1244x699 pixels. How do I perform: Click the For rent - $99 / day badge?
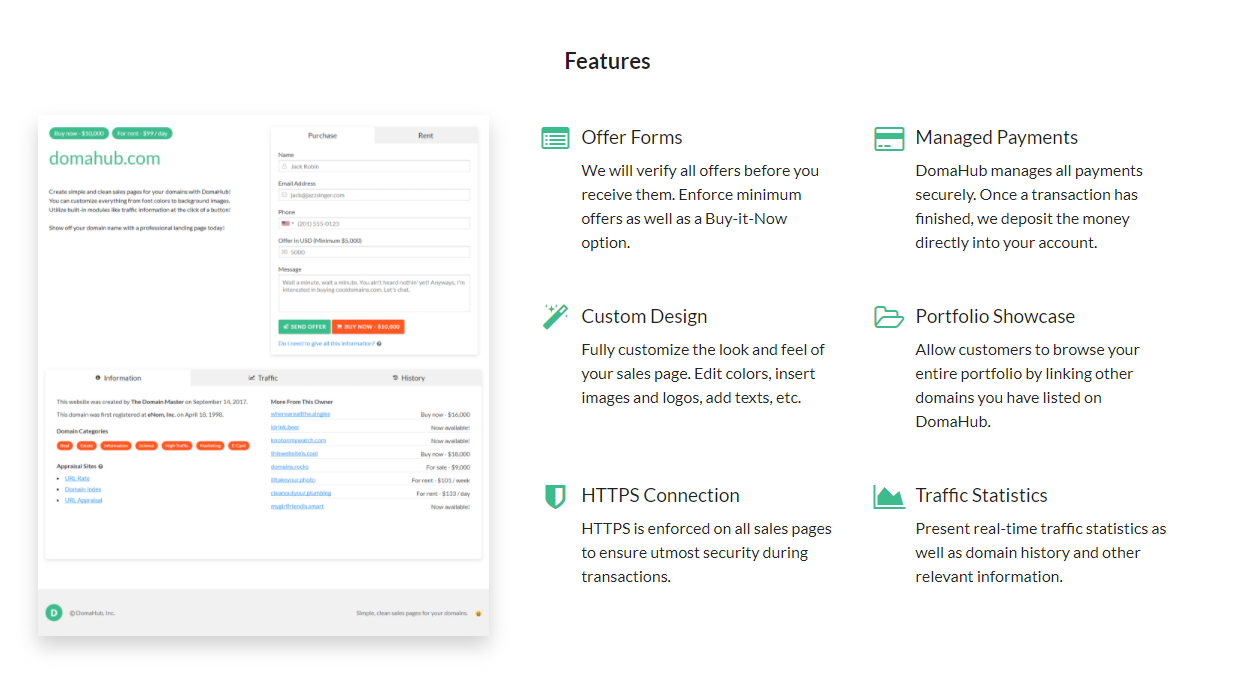point(141,133)
